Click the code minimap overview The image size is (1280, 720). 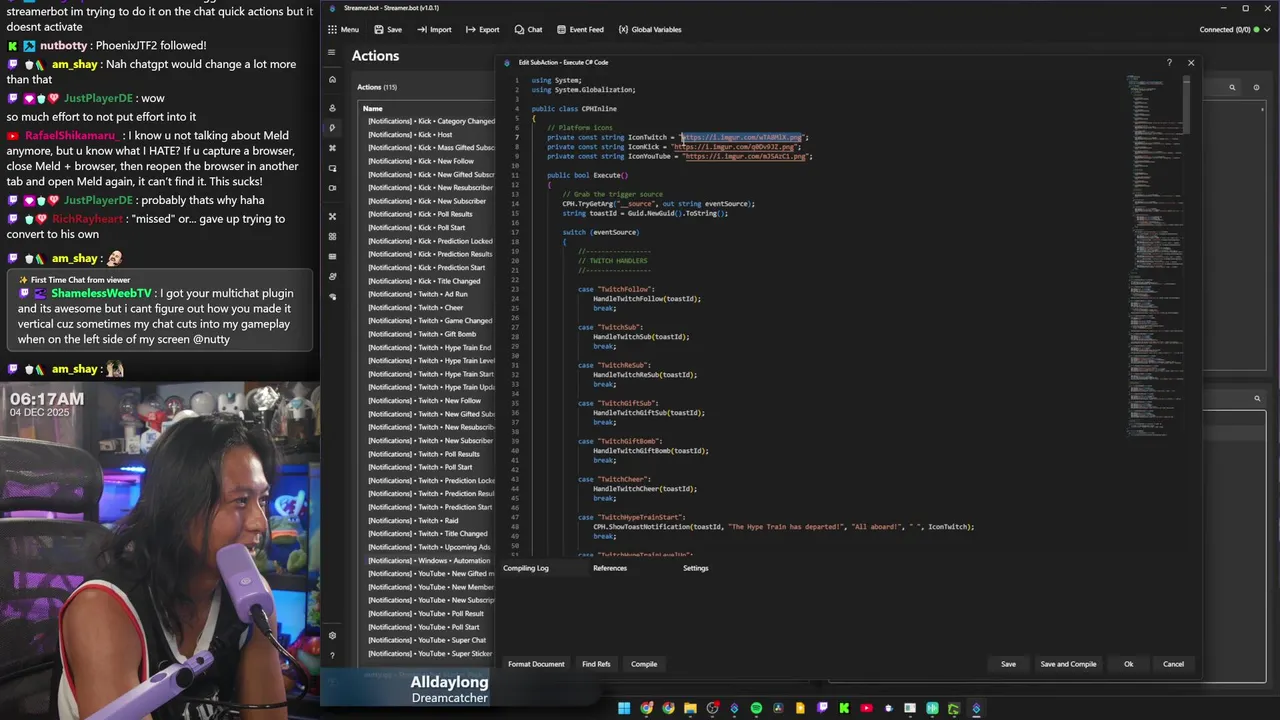1153,255
